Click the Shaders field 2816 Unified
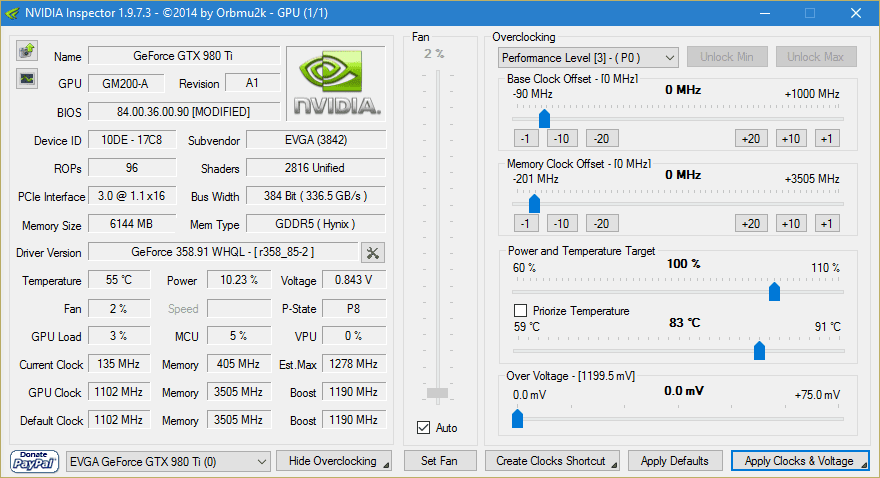The height and width of the screenshot is (478, 880). (x=316, y=168)
